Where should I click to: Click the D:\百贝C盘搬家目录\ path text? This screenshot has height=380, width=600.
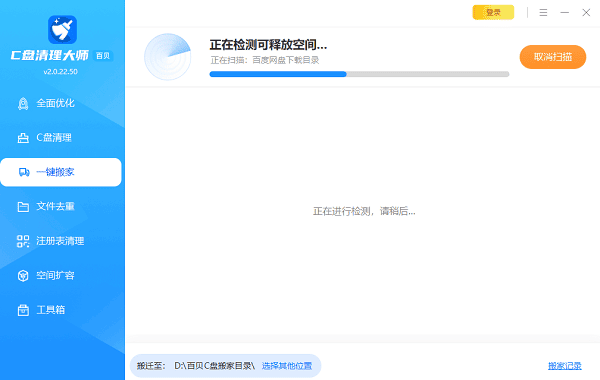pyautogui.click(x=215, y=366)
